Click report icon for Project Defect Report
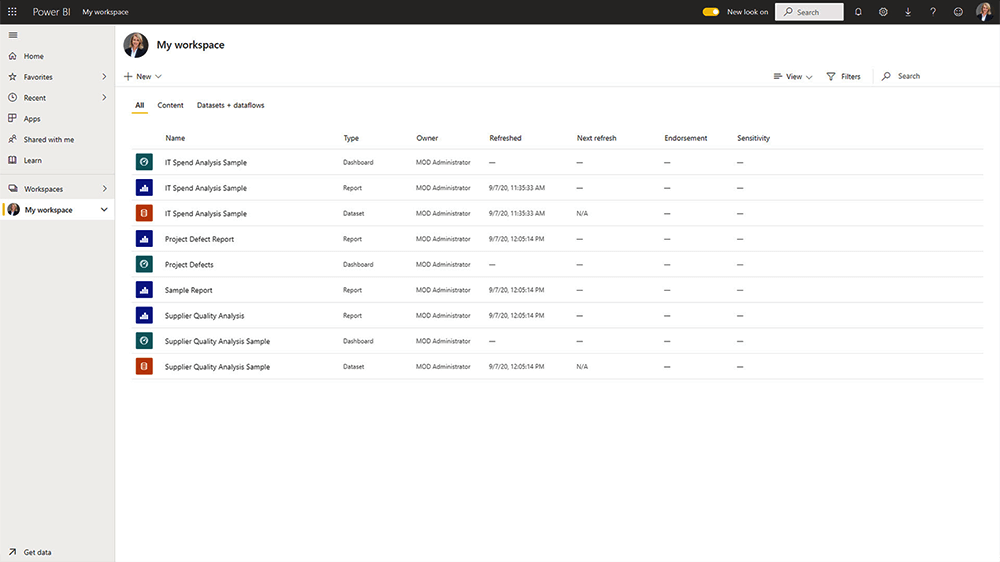Screen dimensions: 1000x562 coord(144,239)
